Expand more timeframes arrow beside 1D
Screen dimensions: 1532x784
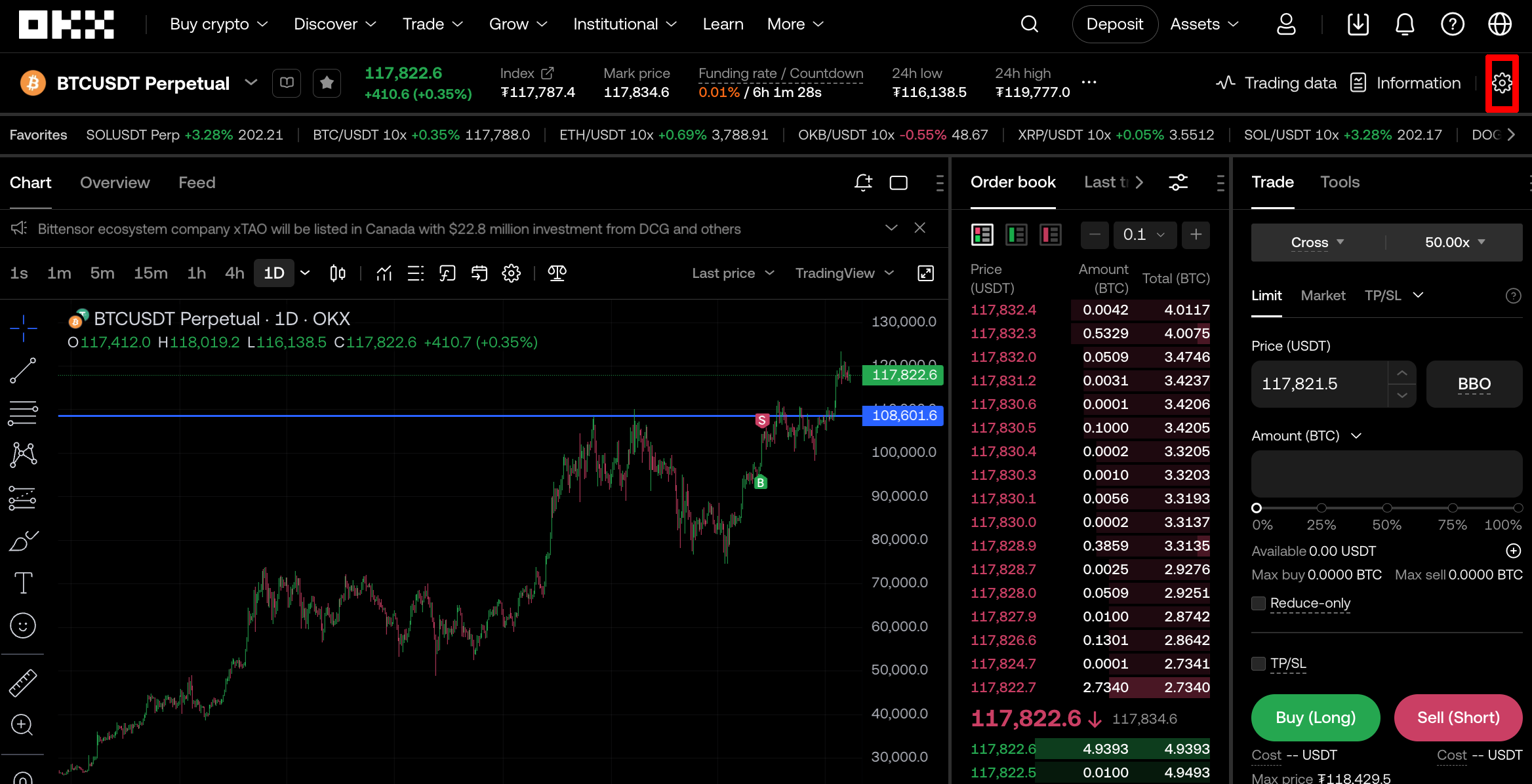(305, 273)
